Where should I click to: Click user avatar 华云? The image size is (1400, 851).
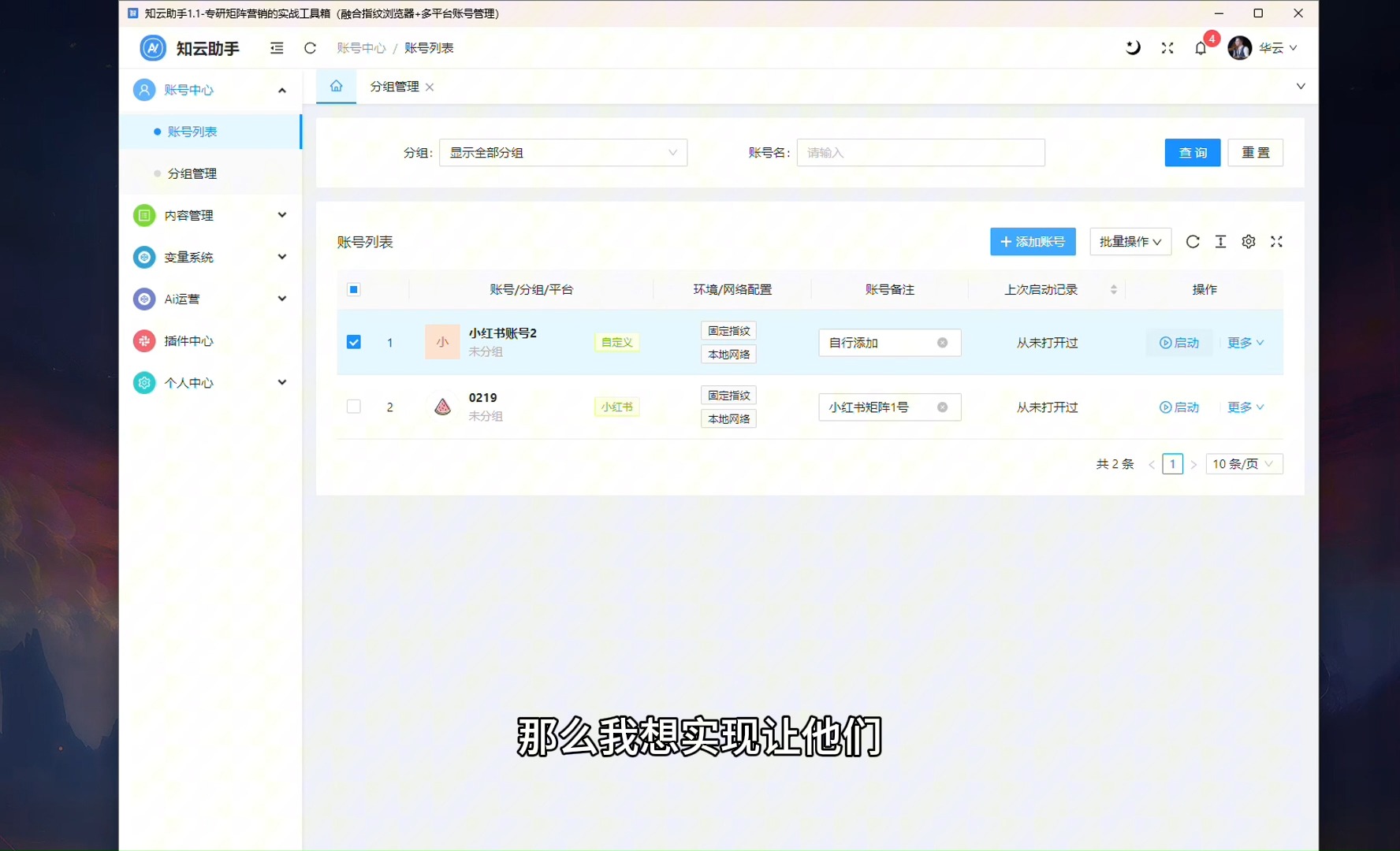click(1240, 48)
